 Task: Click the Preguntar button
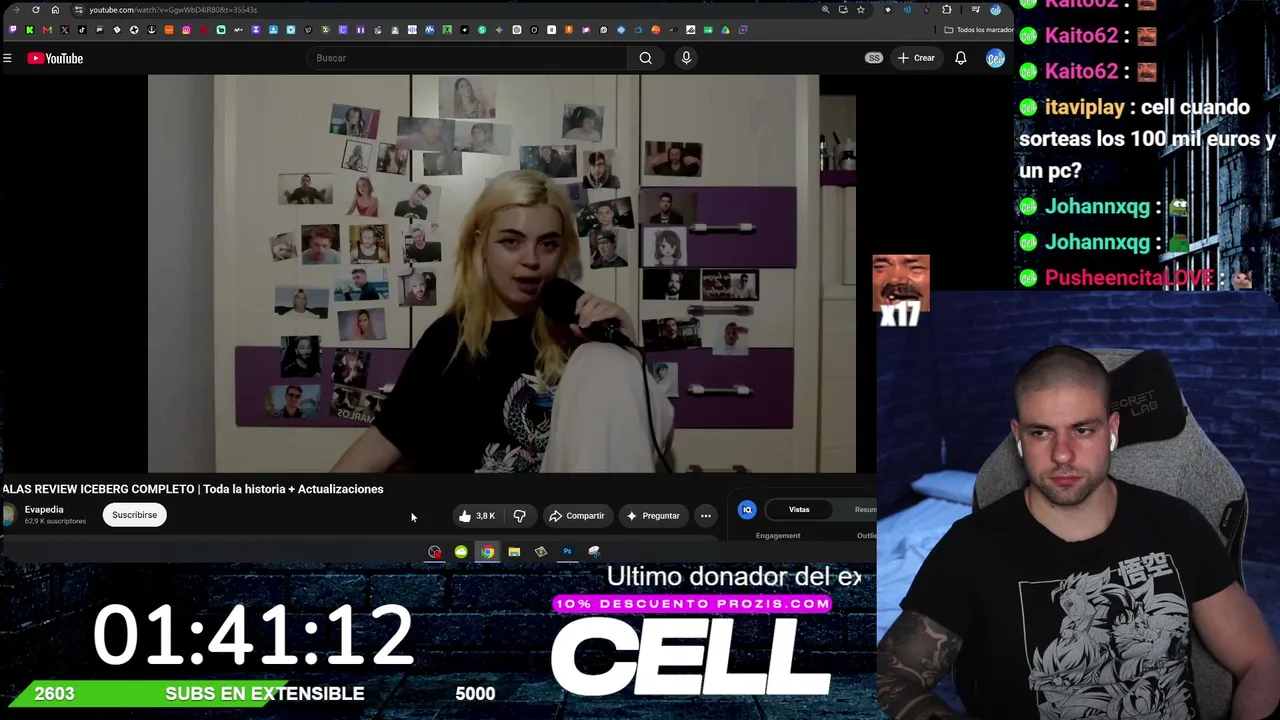(x=653, y=516)
